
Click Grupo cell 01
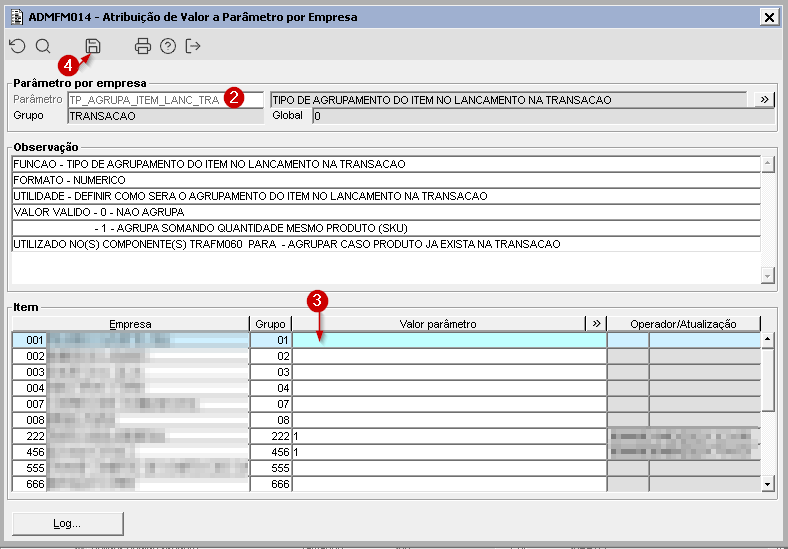coord(271,340)
